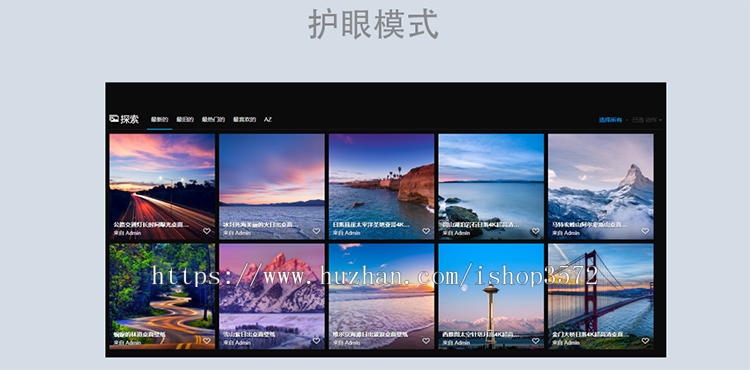Open the Space Needle thumbnail

(x=491, y=296)
